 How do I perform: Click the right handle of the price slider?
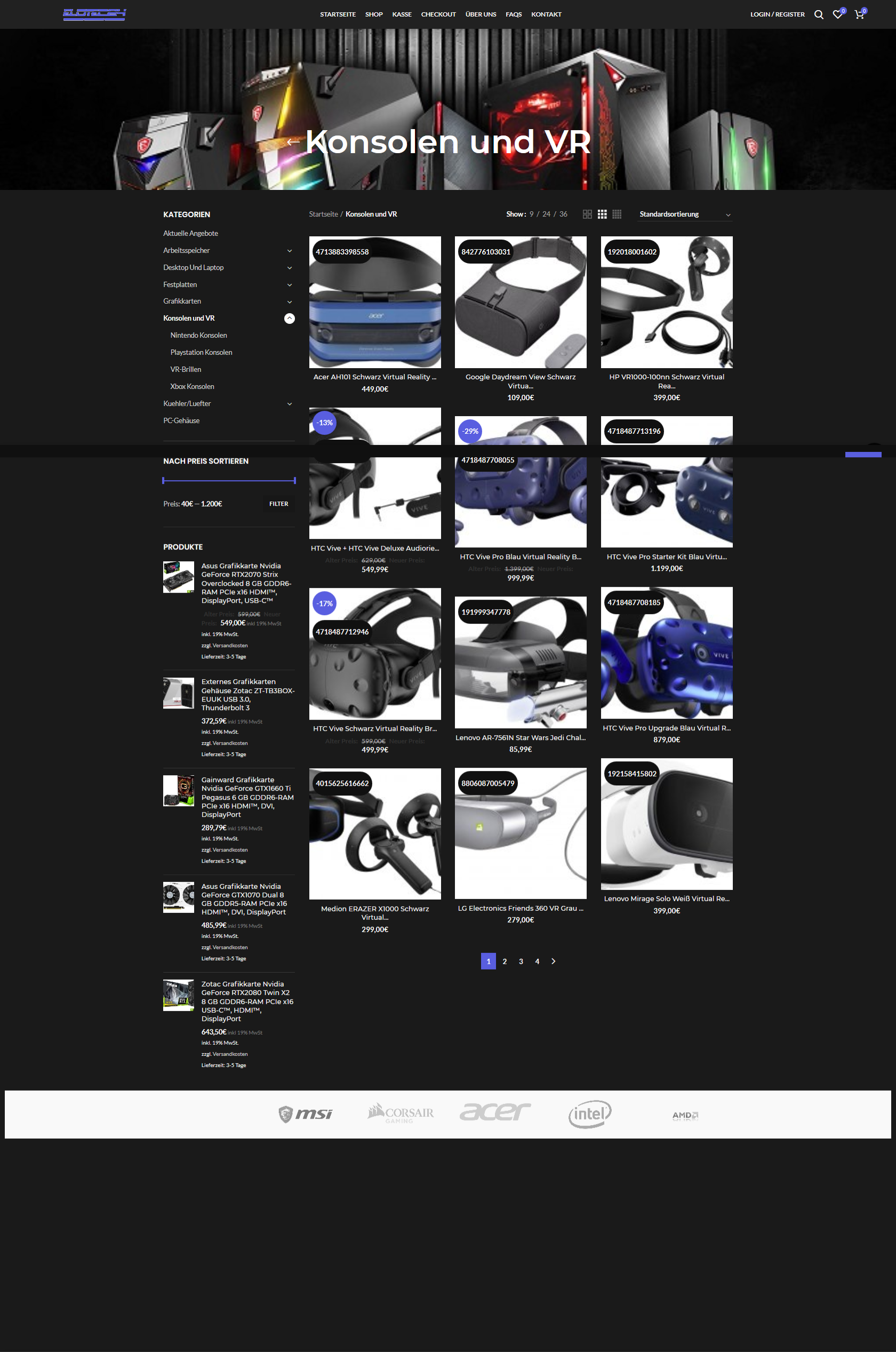pos(295,481)
